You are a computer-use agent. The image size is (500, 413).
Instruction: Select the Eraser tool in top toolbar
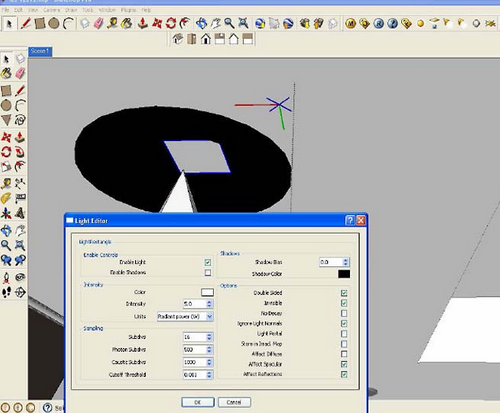pos(99,23)
